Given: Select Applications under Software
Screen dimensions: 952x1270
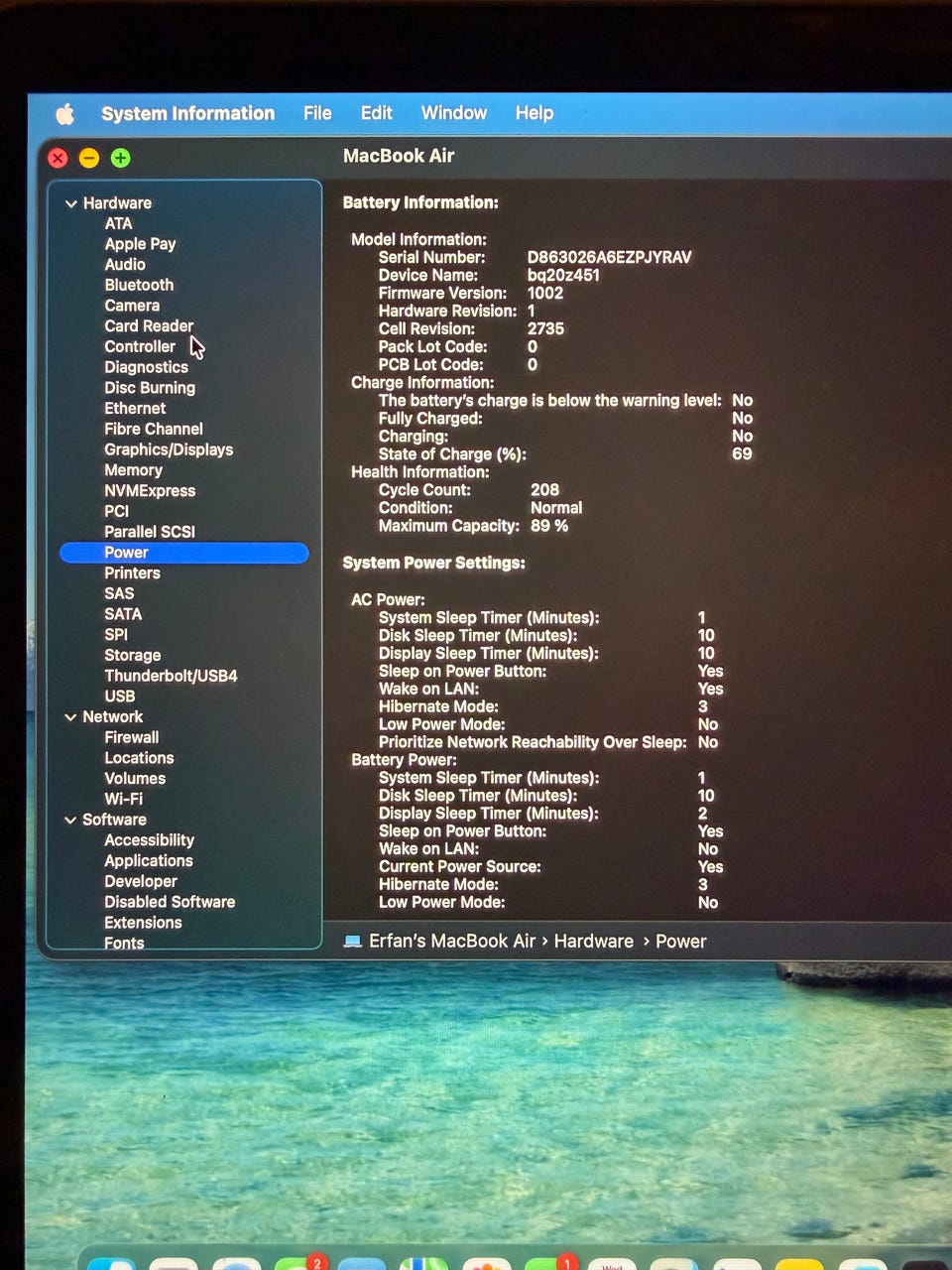Looking at the screenshot, I should click(x=149, y=861).
